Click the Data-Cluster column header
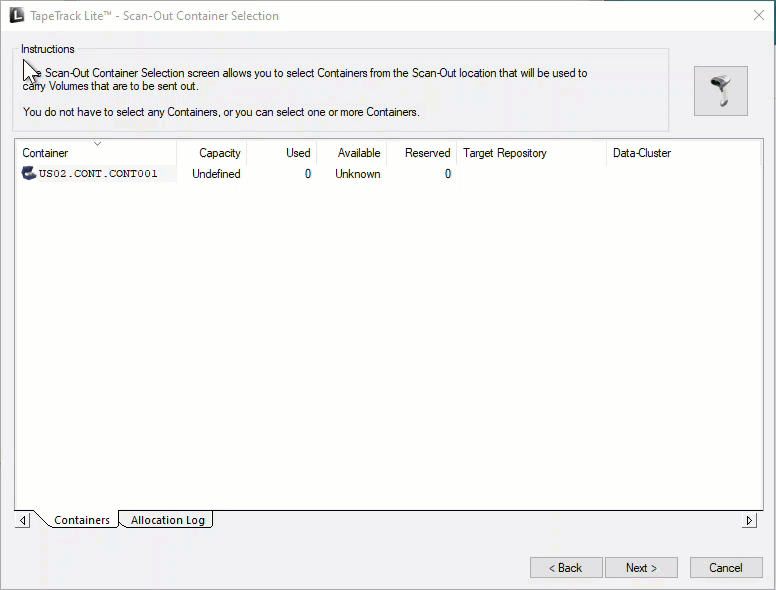The image size is (776, 590). [x=683, y=153]
